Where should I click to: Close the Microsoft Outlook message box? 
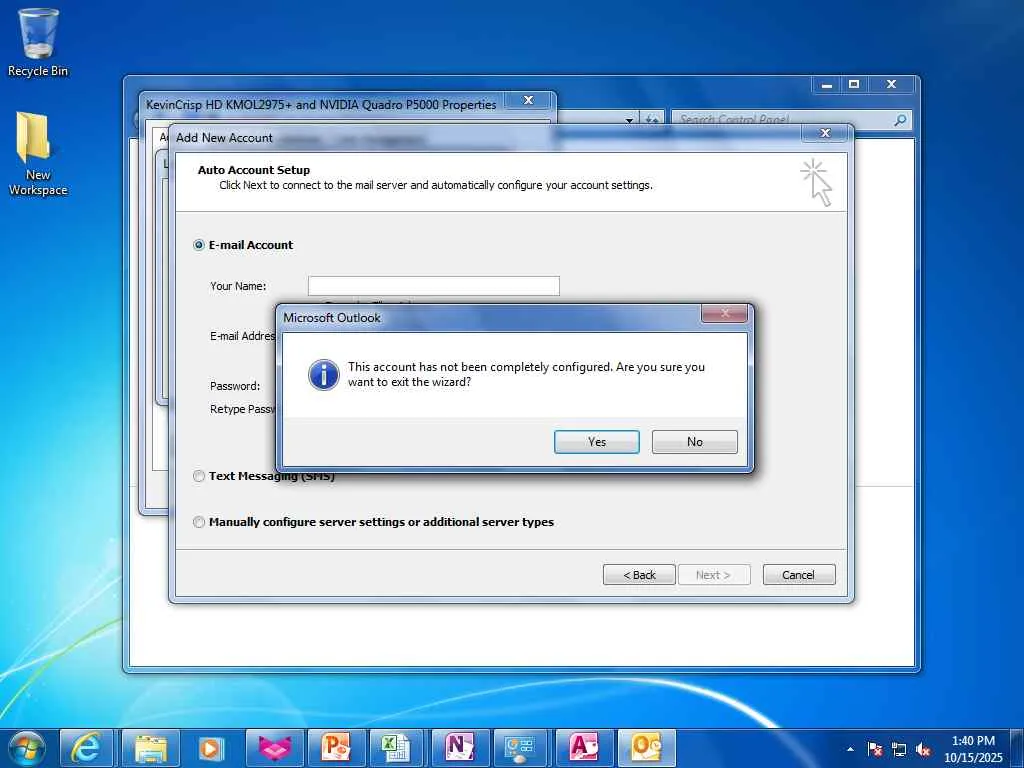[x=724, y=313]
